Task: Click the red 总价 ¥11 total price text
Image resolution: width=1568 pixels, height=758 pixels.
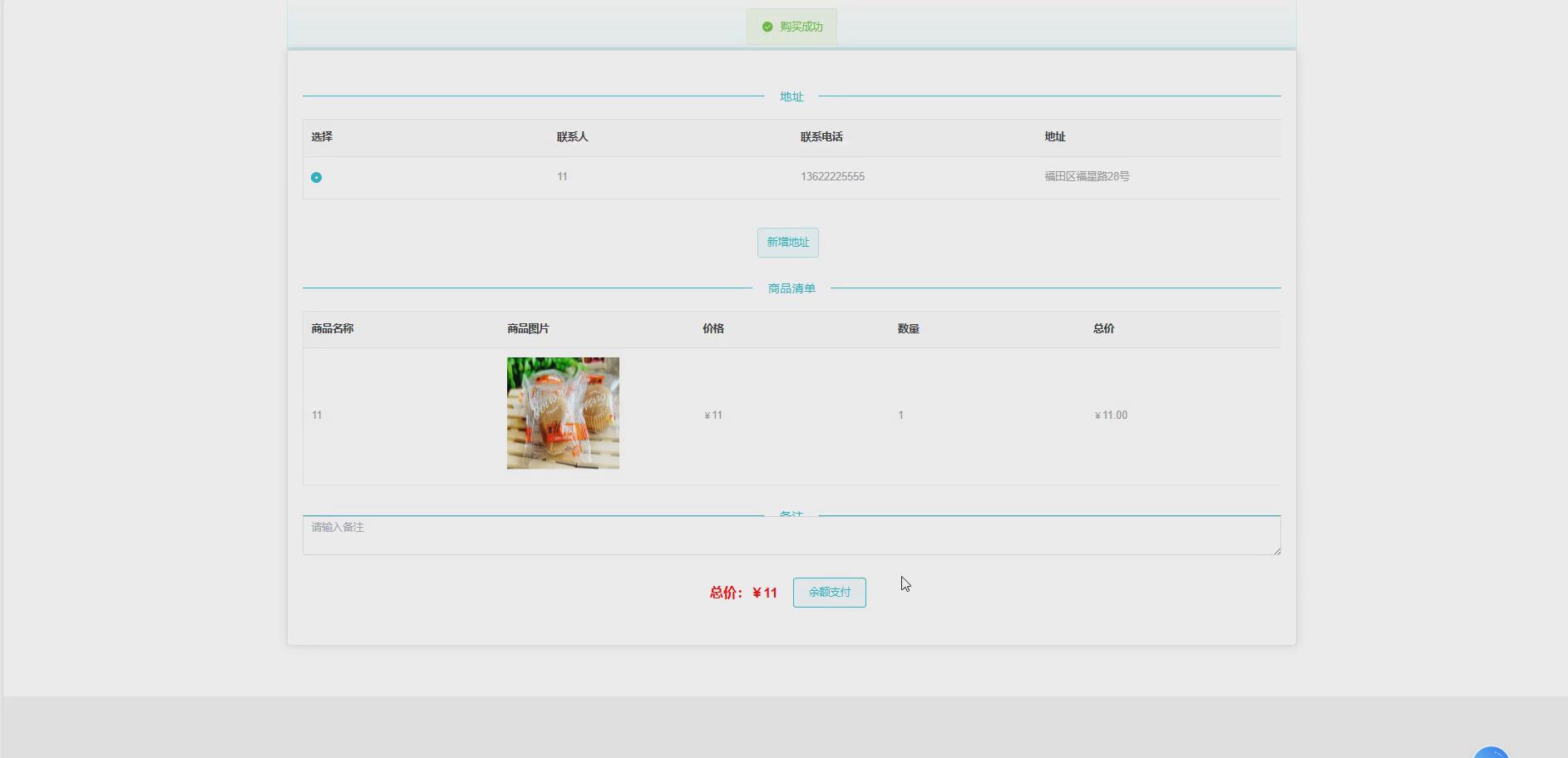Action: [x=742, y=593]
